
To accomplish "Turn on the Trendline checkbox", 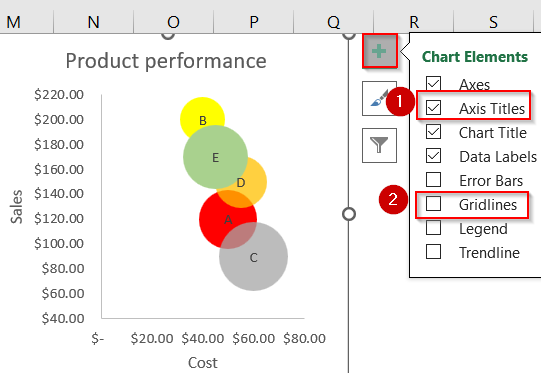I will click(x=433, y=252).
